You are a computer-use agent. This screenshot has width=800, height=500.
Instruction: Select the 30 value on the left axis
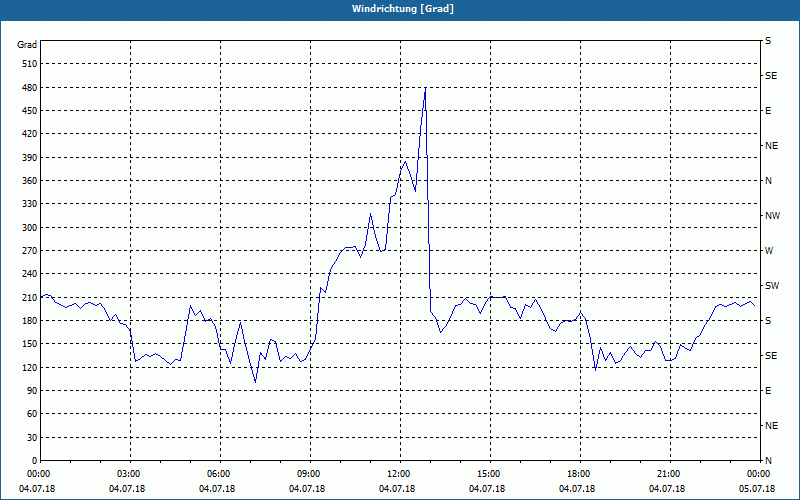32,438
